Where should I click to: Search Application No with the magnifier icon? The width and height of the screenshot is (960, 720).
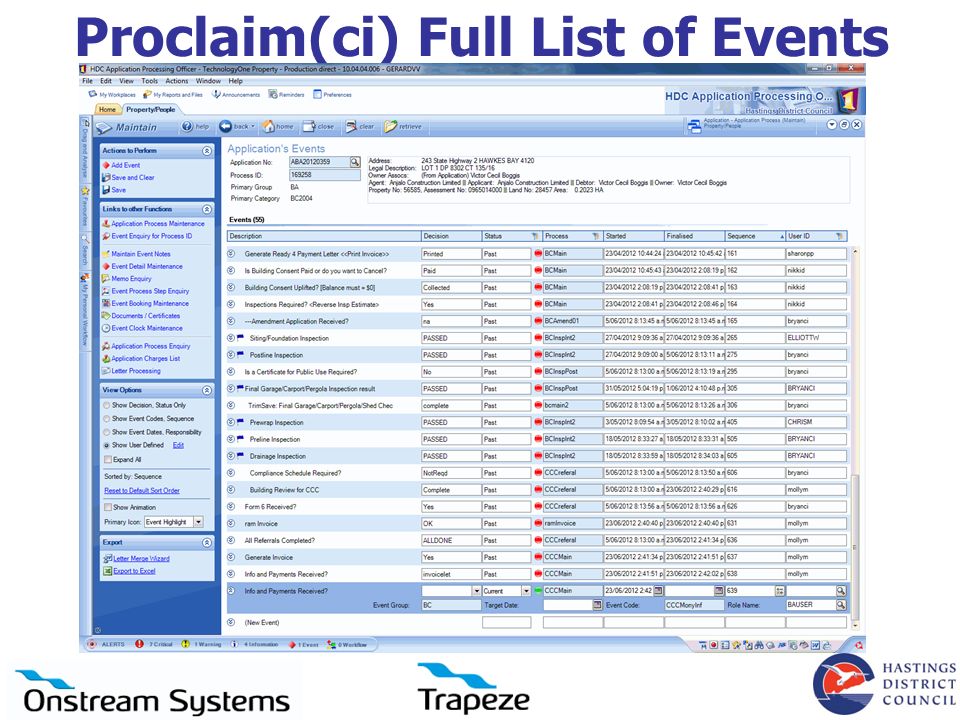(x=354, y=162)
